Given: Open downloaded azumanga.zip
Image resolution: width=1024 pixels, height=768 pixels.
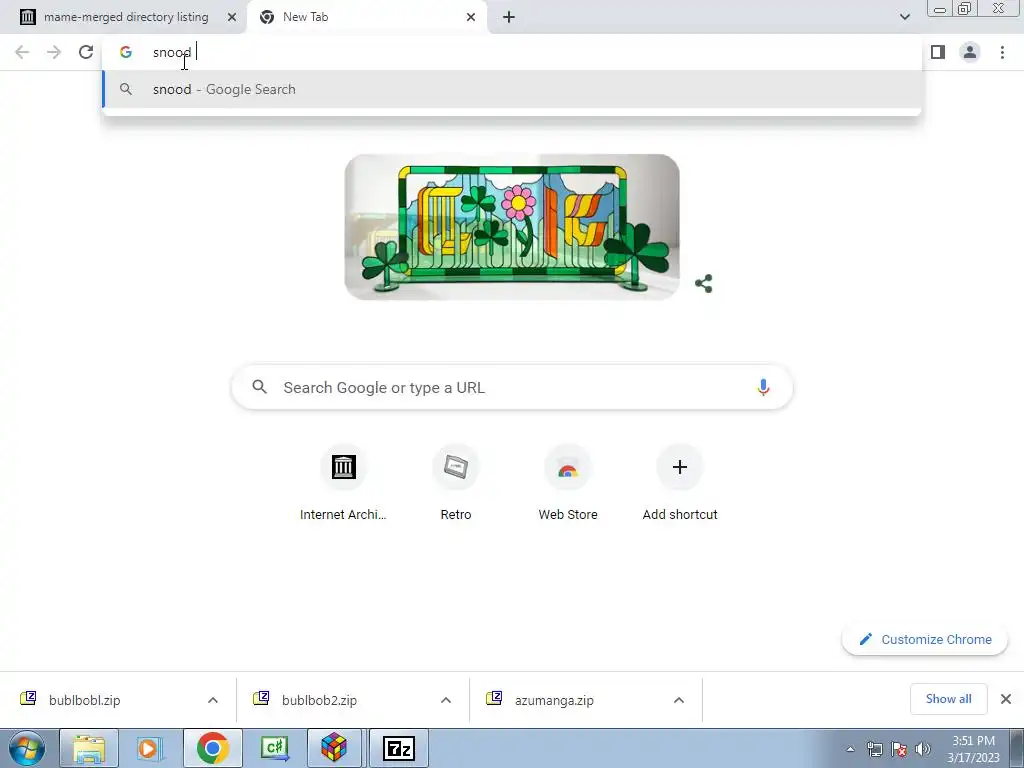Looking at the screenshot, I should 554,700.
